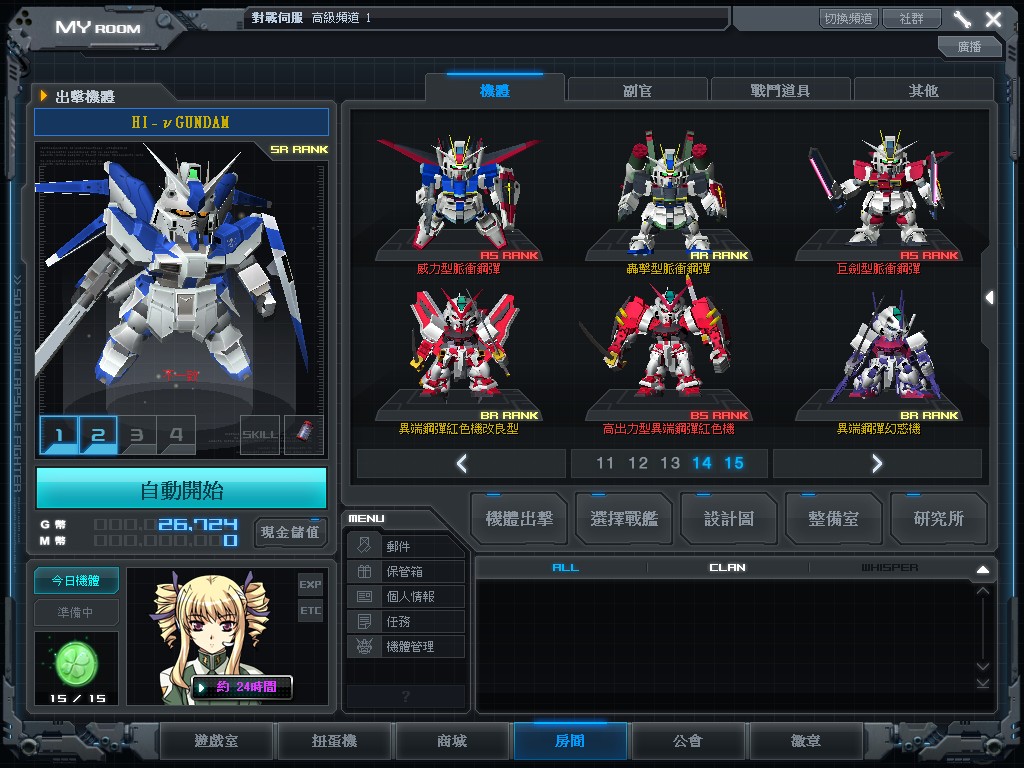Expand the chat panel with up arrow
Image resolution: width=1024 pixels, height=768 pixels.
click(x=982, y=569)
